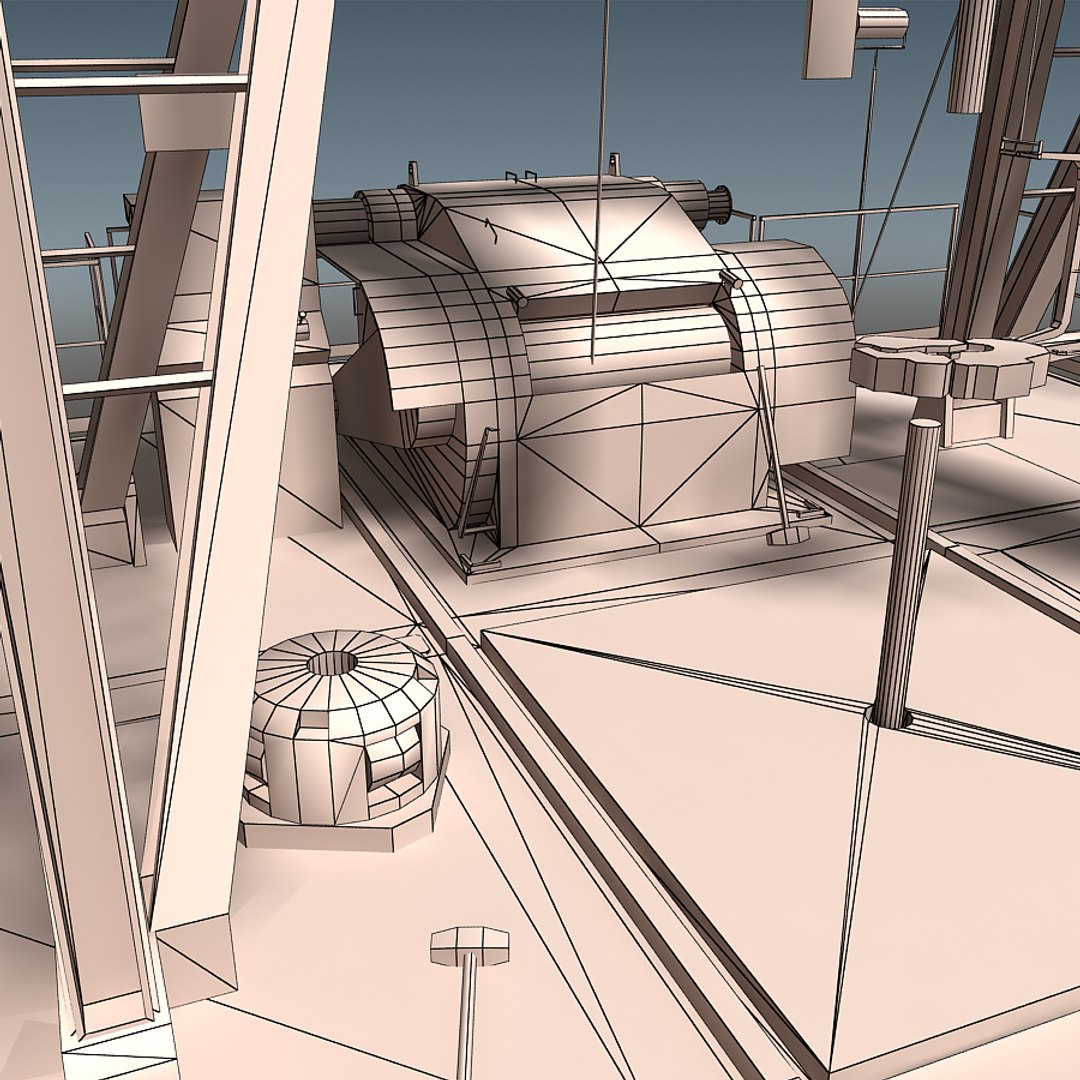Select the vertical fluted pipe through the floor
Image resolution: width=1080 pixels, height=1080 pixels.
[906, 574]
